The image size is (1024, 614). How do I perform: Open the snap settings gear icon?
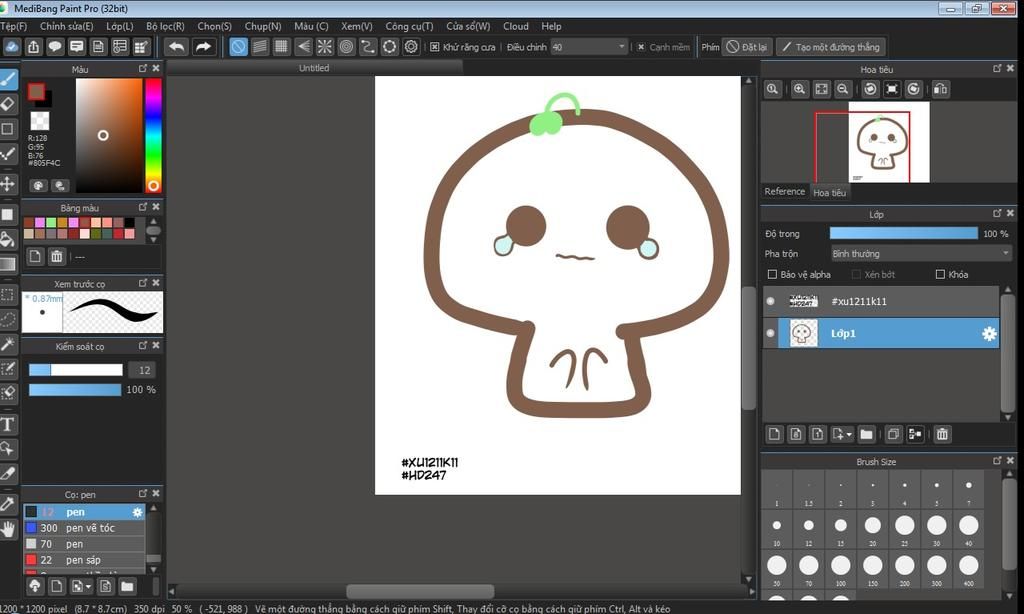411,47
